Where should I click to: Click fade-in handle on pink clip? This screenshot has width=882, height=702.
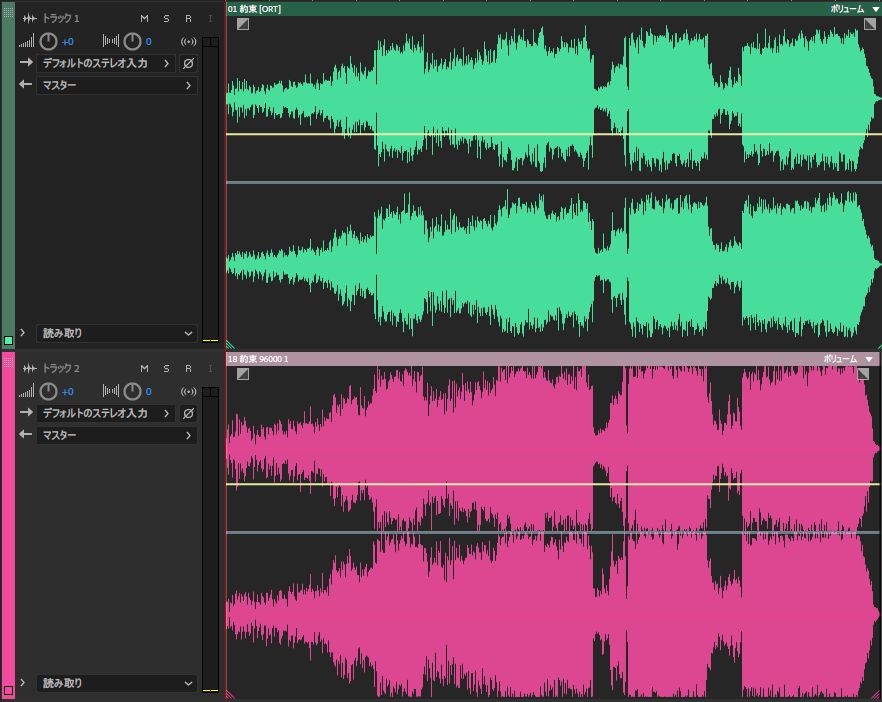[243, 374]
